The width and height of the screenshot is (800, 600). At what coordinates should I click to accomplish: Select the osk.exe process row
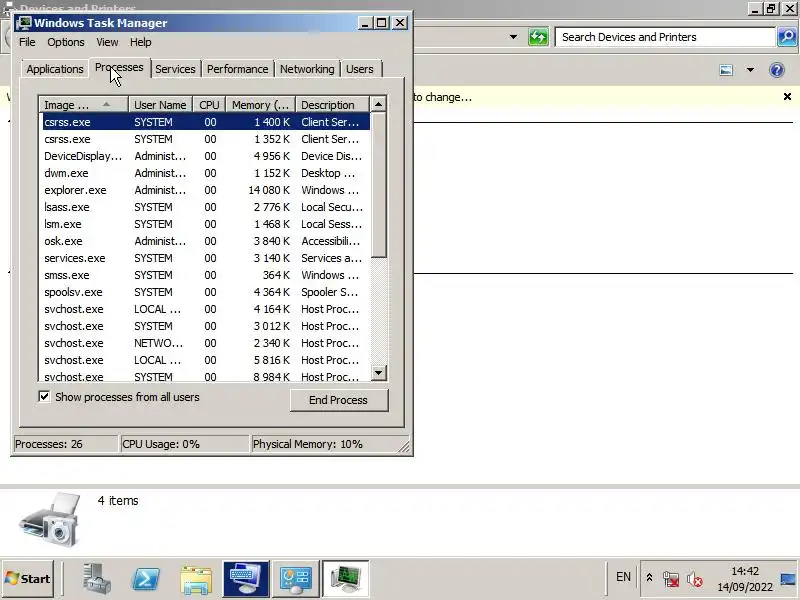[206, 241]
